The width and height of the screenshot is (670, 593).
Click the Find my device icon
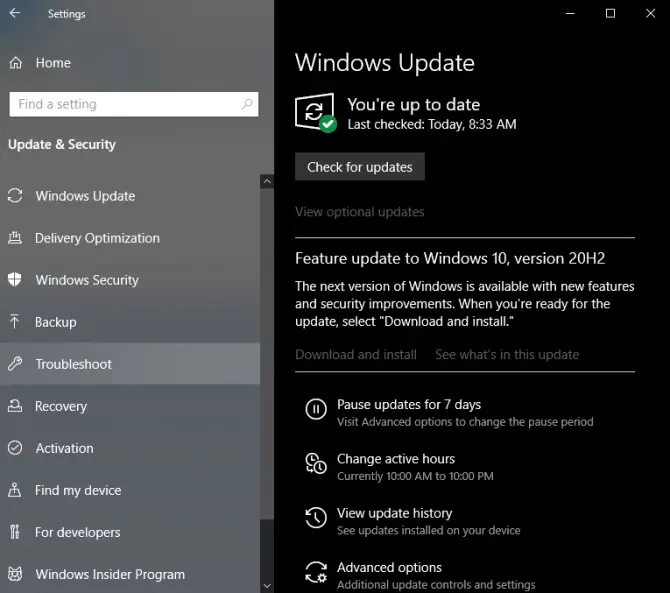click(x=15, y=490)
